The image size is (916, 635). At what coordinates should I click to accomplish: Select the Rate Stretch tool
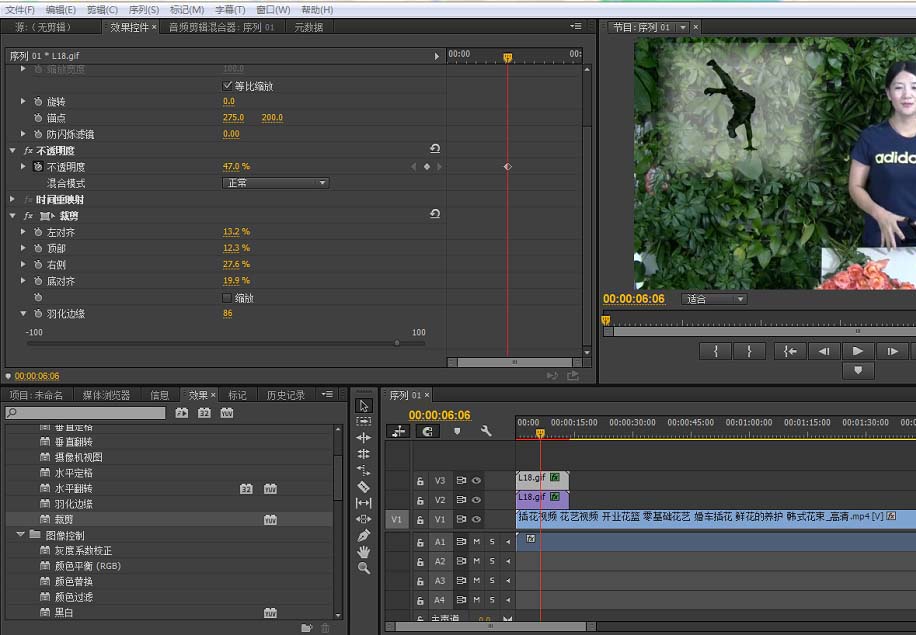point(363,470)
